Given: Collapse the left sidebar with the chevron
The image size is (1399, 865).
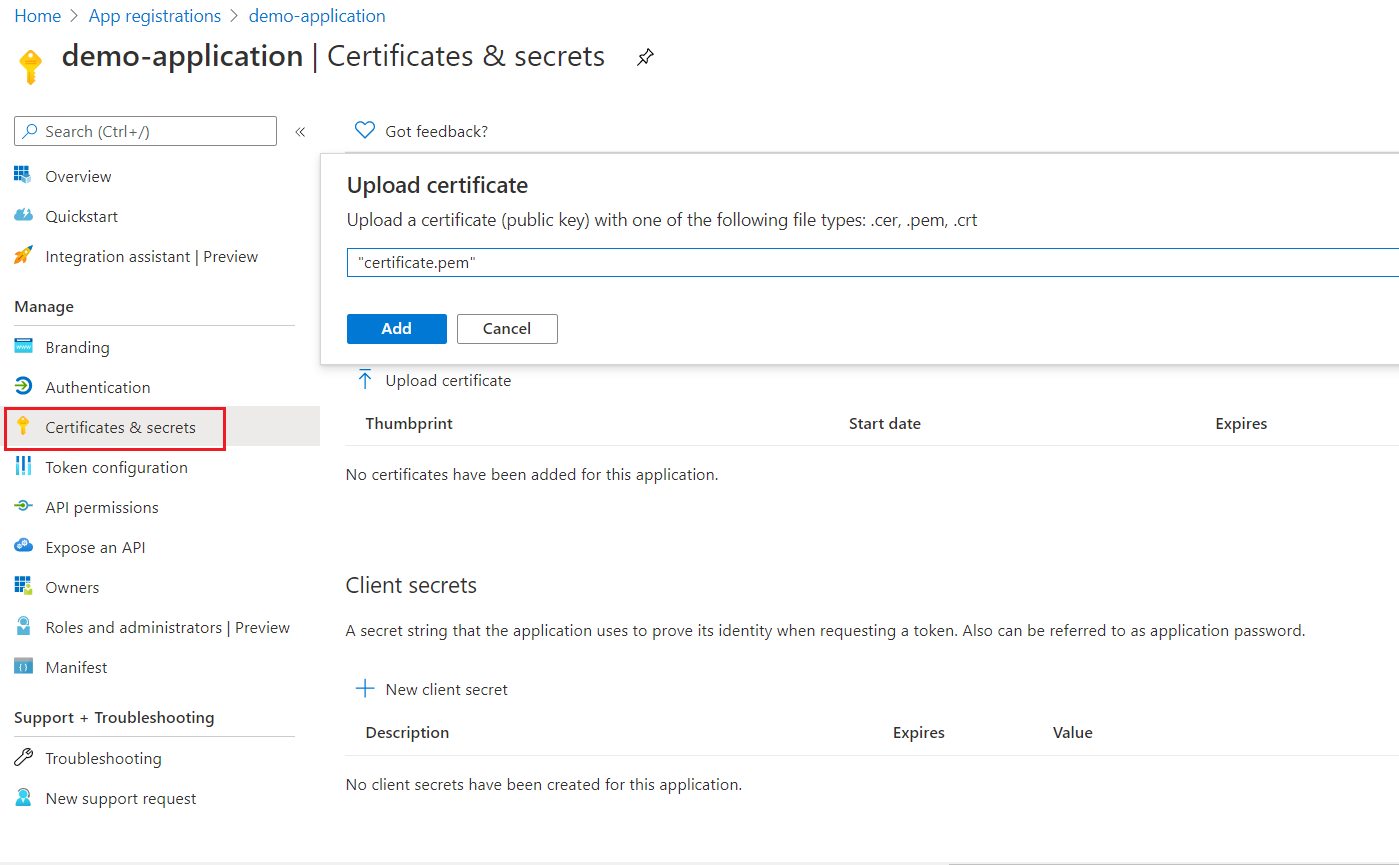Looking at the screenshot, I should pyautogui.click(x=299, y=131).
